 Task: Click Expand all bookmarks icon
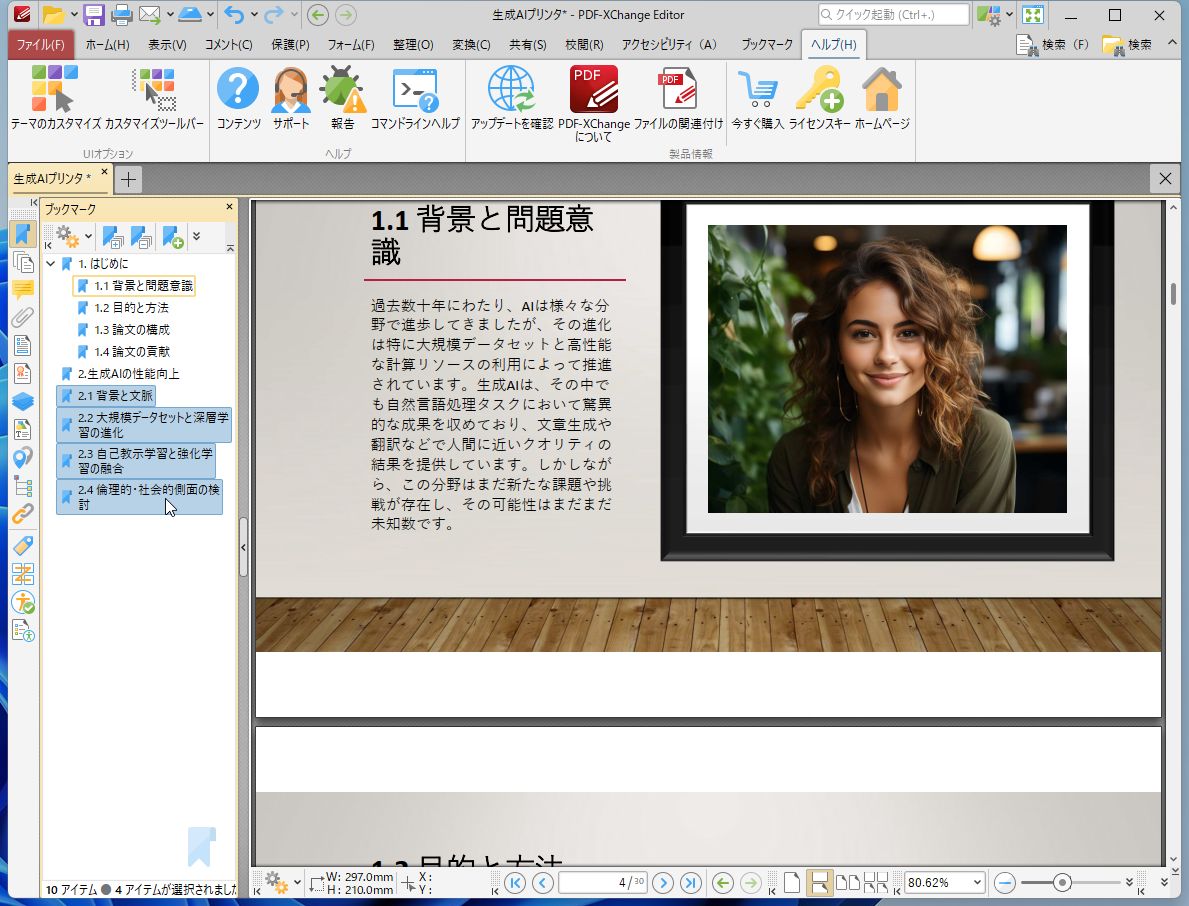[113, 237]
